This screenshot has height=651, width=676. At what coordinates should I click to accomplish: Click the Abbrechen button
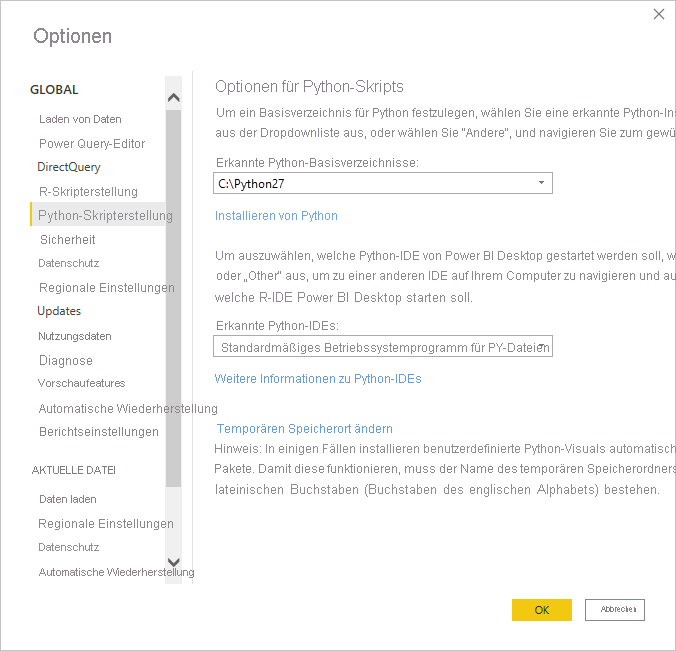(x=614, y=610)
